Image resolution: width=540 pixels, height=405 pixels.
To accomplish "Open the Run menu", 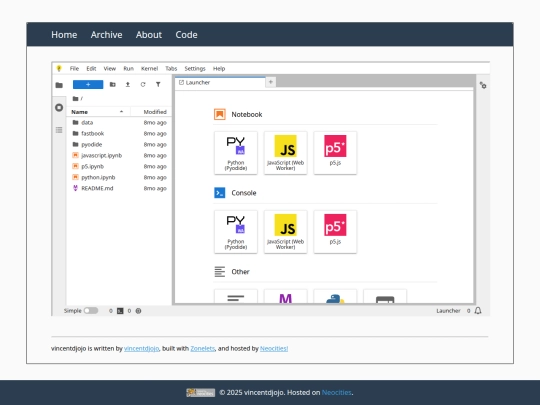I will (128, 69).
